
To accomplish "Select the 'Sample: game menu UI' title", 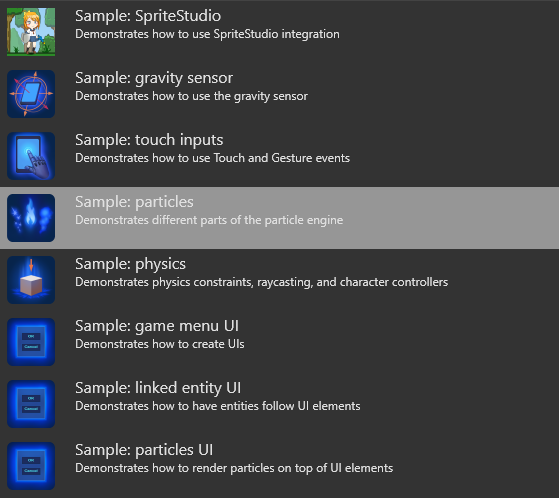I will pyautogui.click(x=157, y=326).
